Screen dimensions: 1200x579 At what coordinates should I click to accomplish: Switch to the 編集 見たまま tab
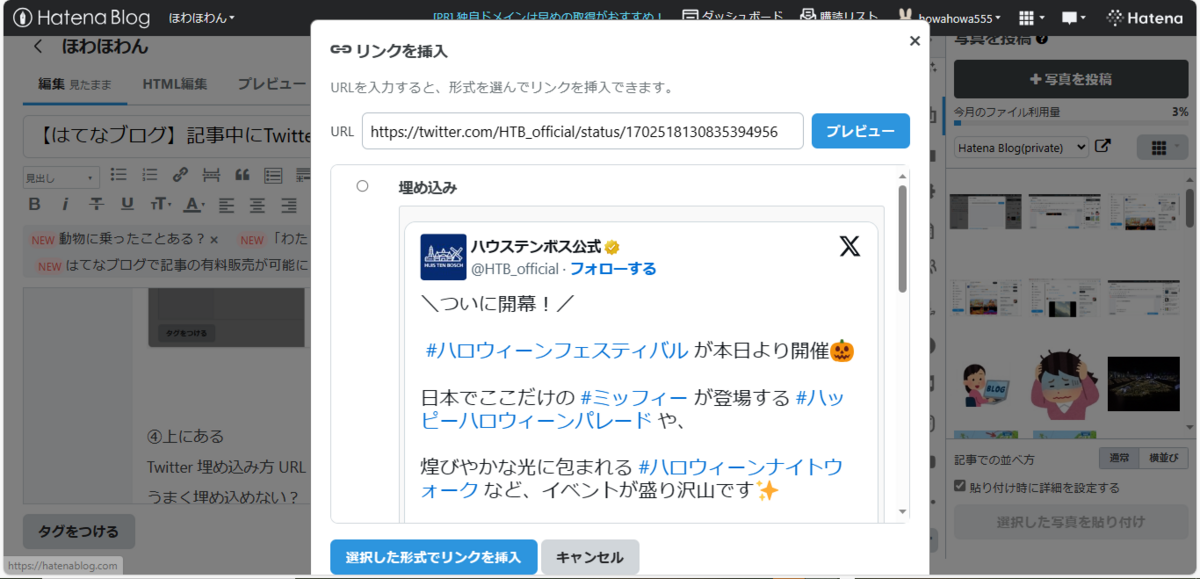coord(75,84)
